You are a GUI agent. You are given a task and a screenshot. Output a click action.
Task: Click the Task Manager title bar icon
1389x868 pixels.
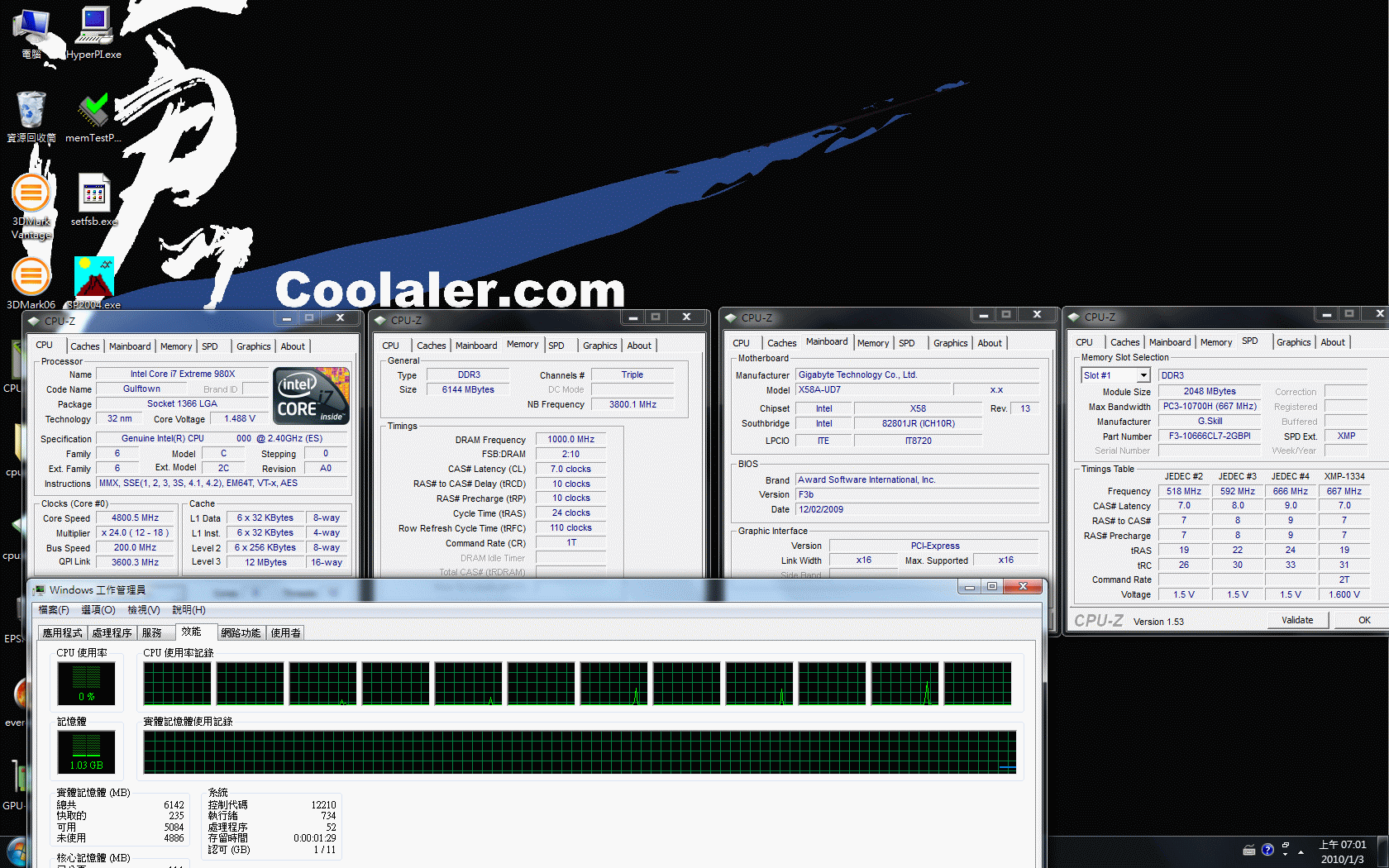39,589
